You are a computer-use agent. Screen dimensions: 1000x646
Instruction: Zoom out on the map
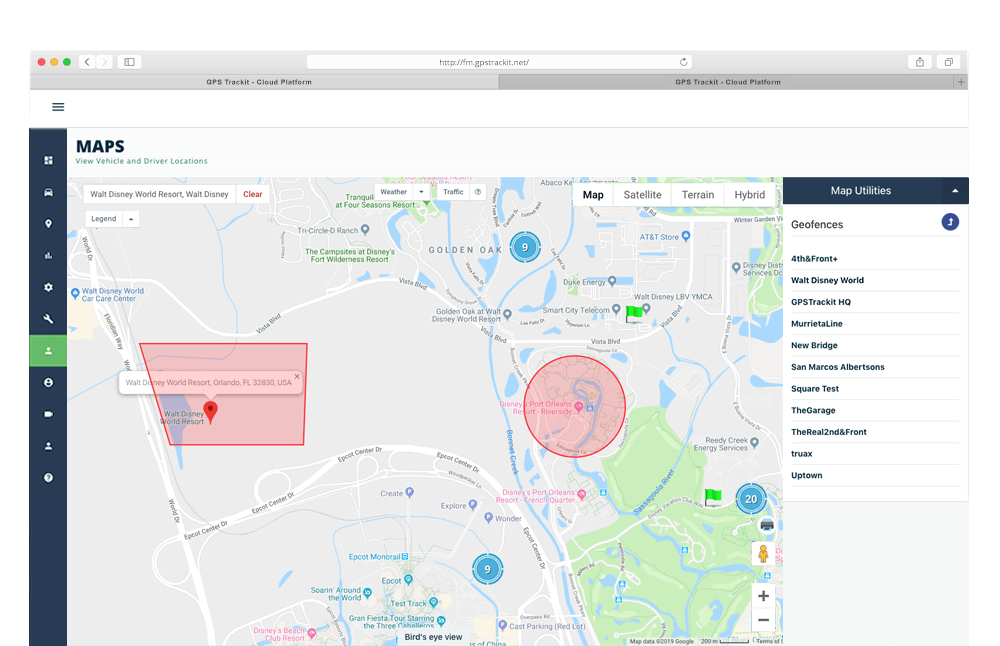(x=763, y=620)
